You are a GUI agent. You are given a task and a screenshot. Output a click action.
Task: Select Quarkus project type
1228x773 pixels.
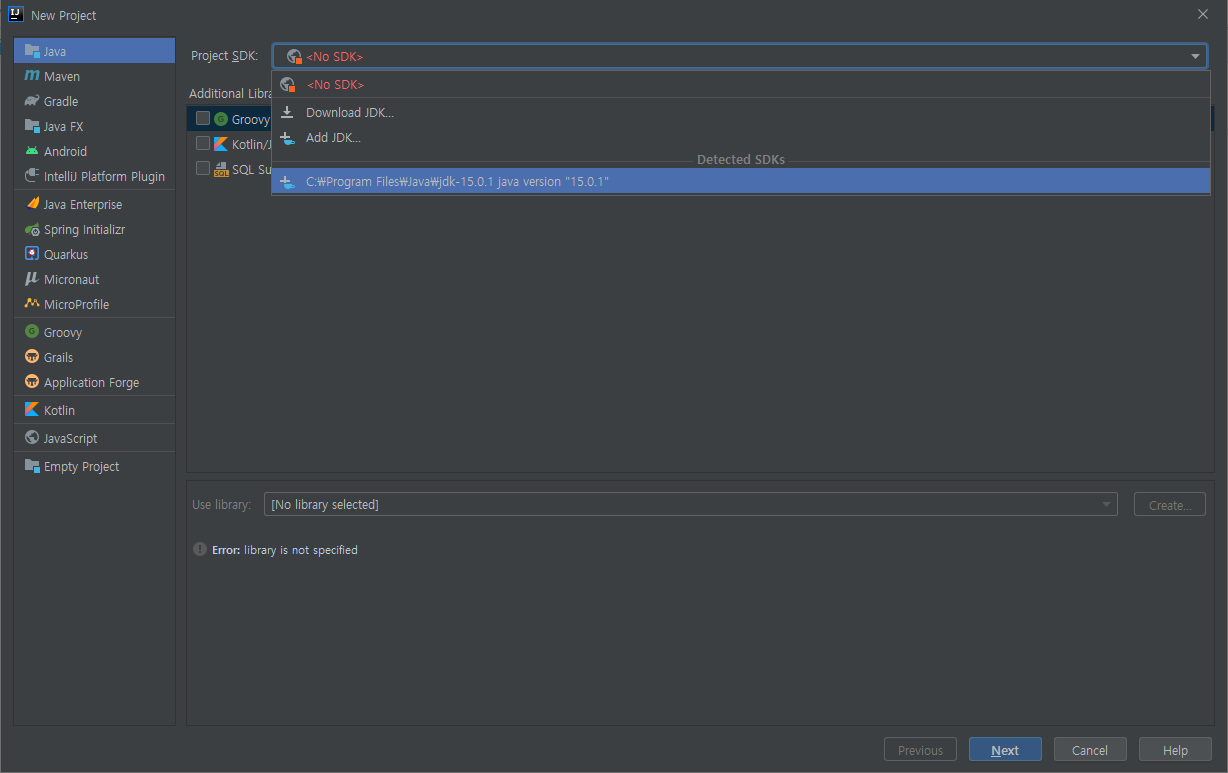pyautogui.click(x=94, y=254)
